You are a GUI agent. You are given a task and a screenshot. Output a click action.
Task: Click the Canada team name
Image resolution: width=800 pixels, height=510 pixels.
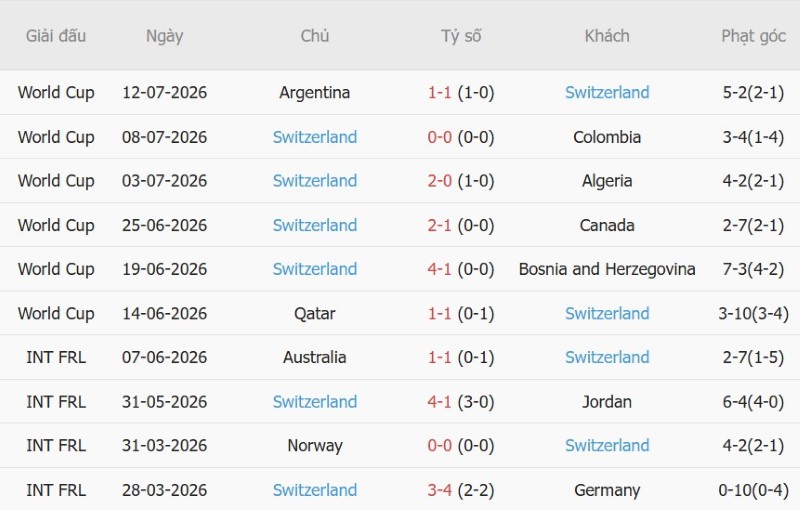tap(607, 225)
